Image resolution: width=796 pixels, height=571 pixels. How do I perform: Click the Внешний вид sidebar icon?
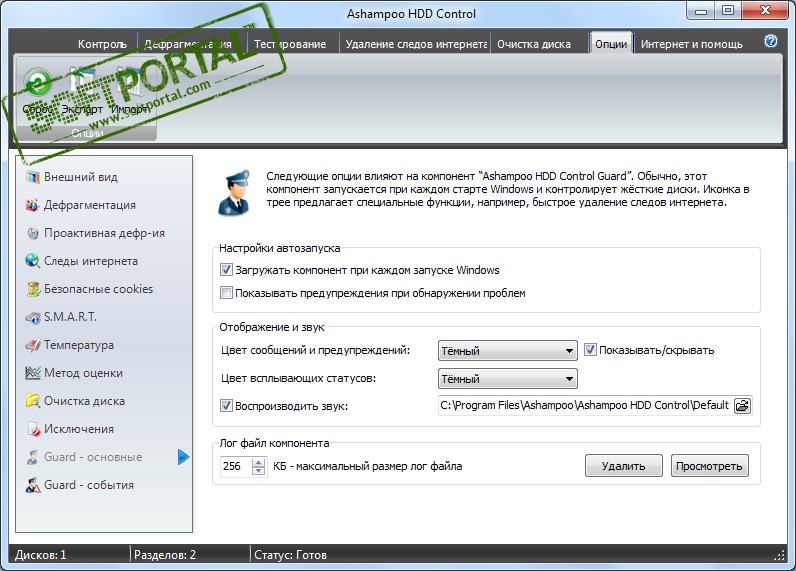coord(33,177)
